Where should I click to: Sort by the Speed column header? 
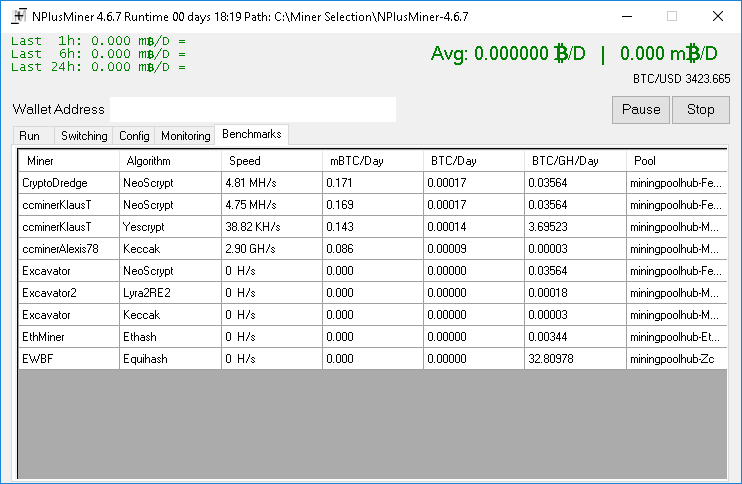(x=272, y=161)
